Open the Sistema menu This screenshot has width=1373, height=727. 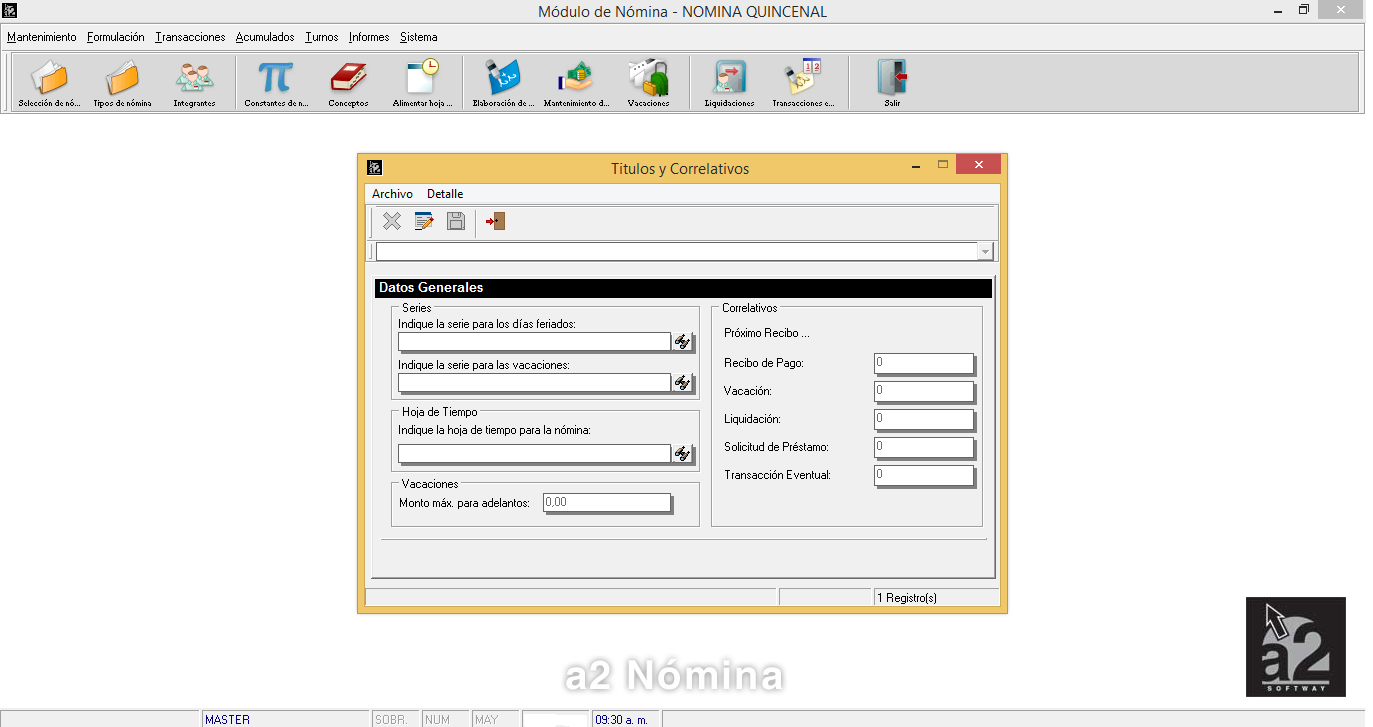pos(419,37)
